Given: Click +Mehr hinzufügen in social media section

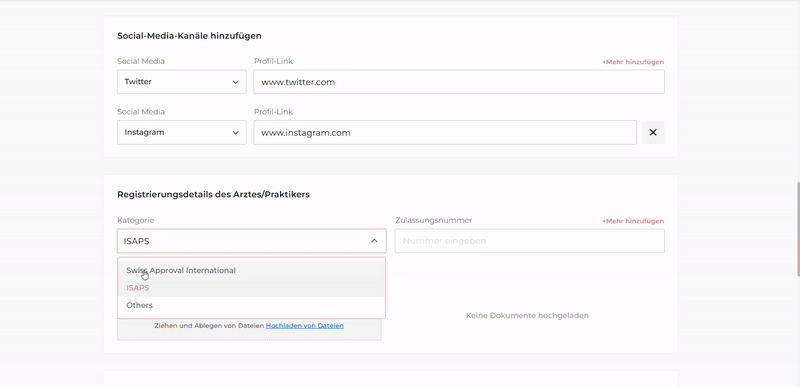Looking at the screenshot, I should tap(633, 62).
